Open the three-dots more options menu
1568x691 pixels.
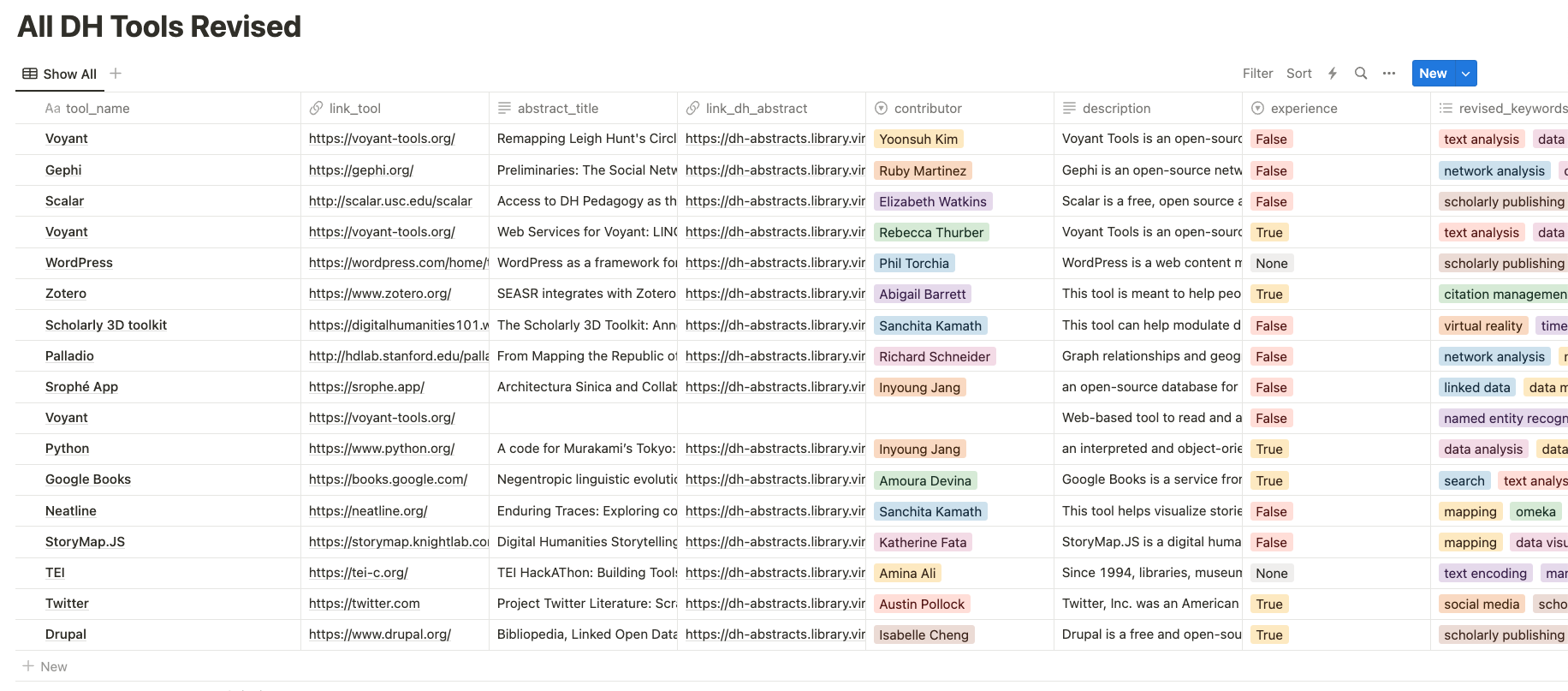point(1389,74)
